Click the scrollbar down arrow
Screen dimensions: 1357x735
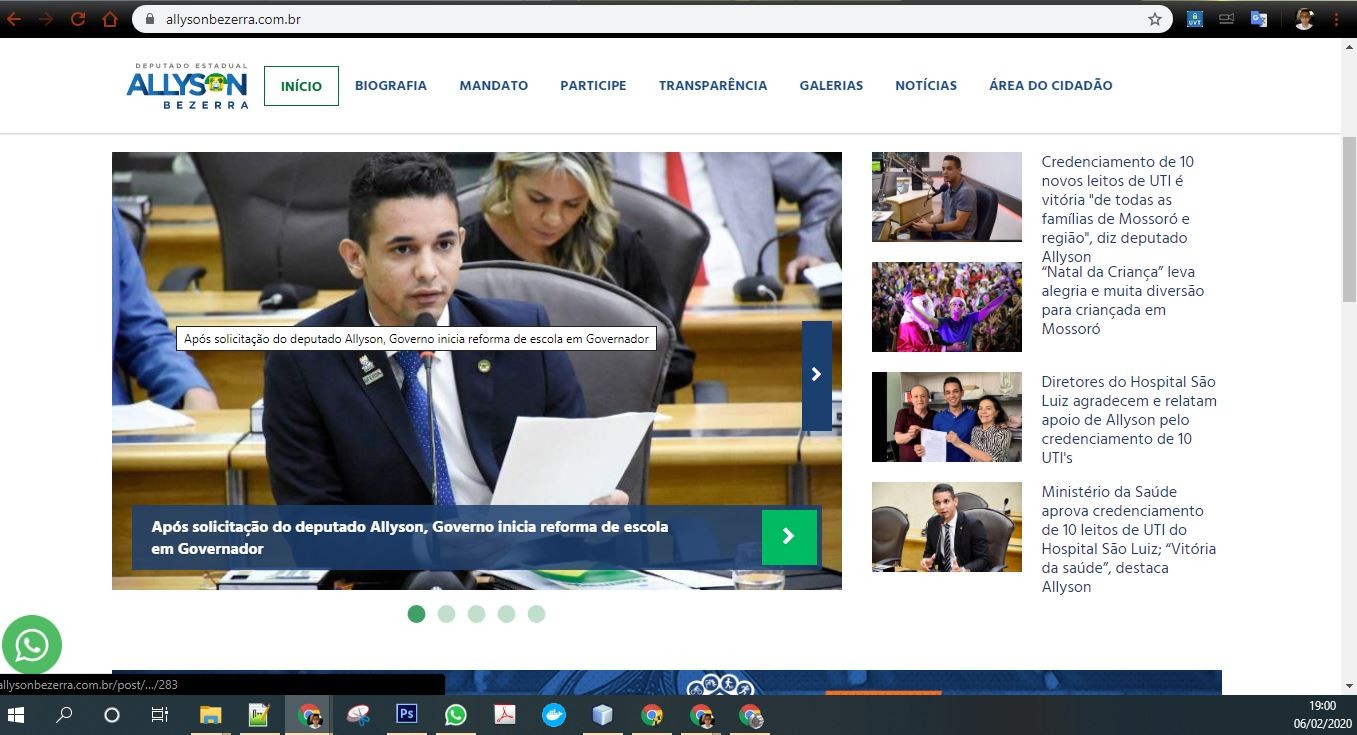click(1349, 686)
